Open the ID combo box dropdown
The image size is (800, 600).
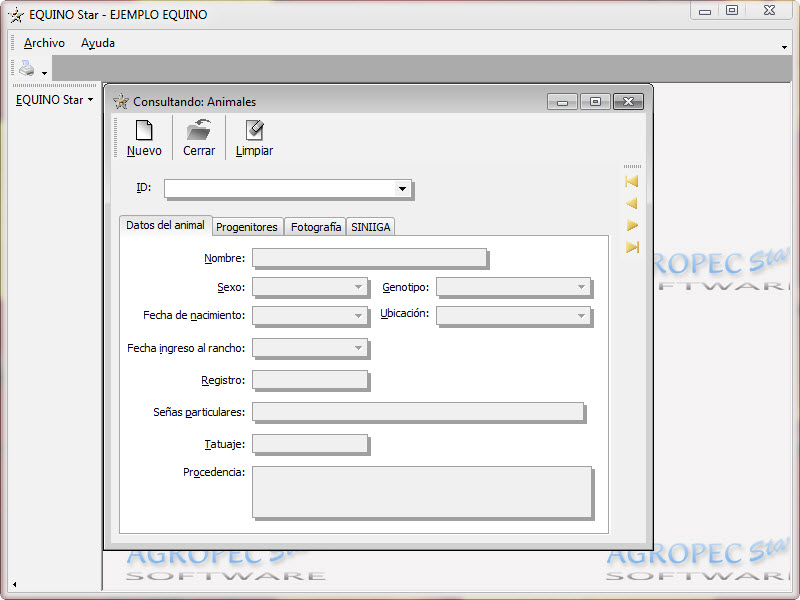coord(402,189)
